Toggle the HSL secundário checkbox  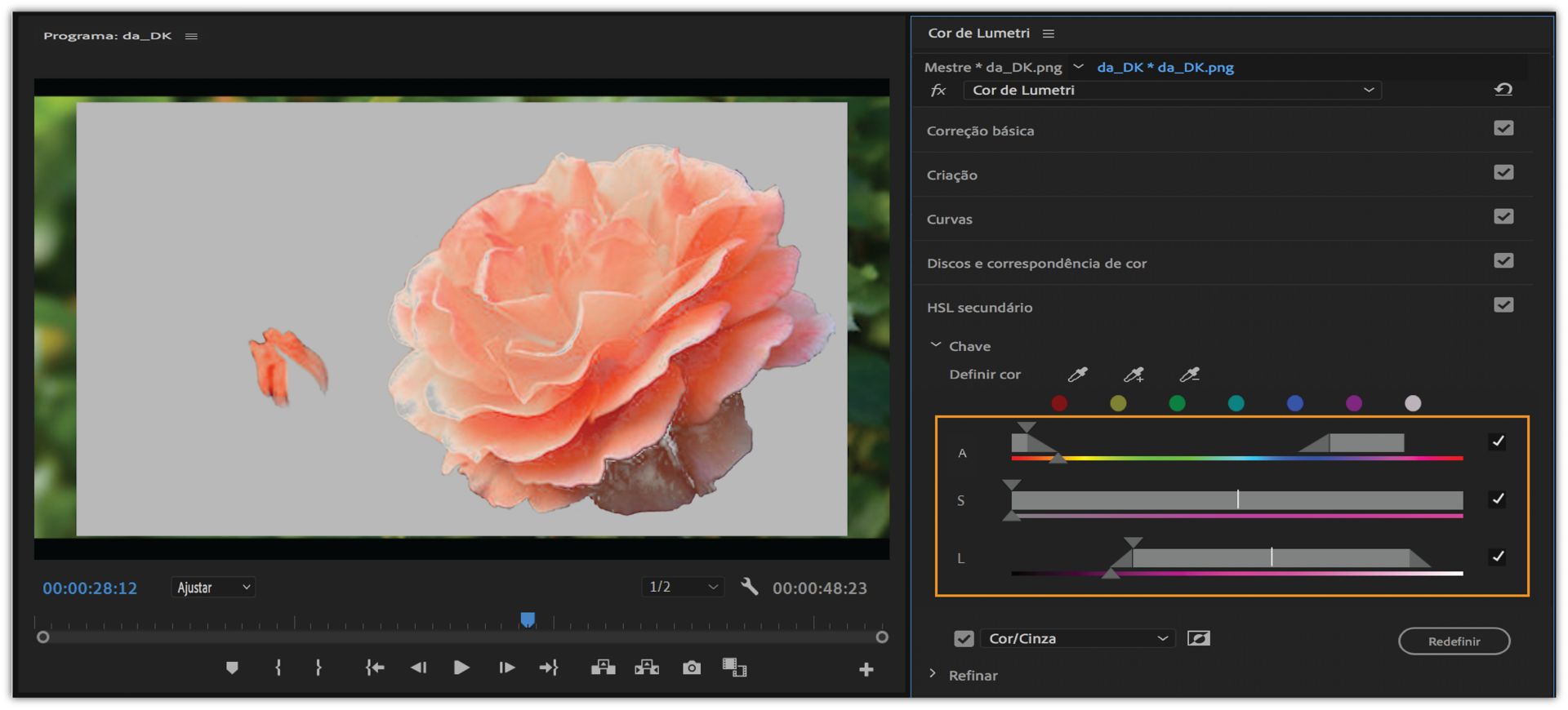click(x=1503, y=305)
